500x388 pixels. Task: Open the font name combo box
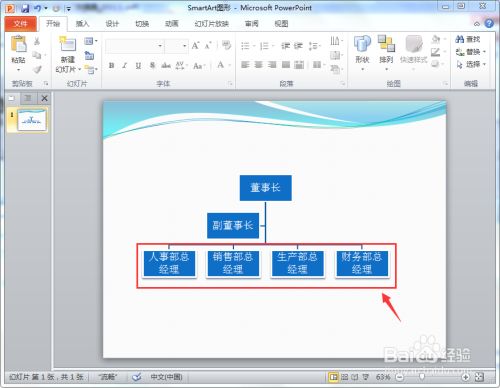[x=134, y=46]
